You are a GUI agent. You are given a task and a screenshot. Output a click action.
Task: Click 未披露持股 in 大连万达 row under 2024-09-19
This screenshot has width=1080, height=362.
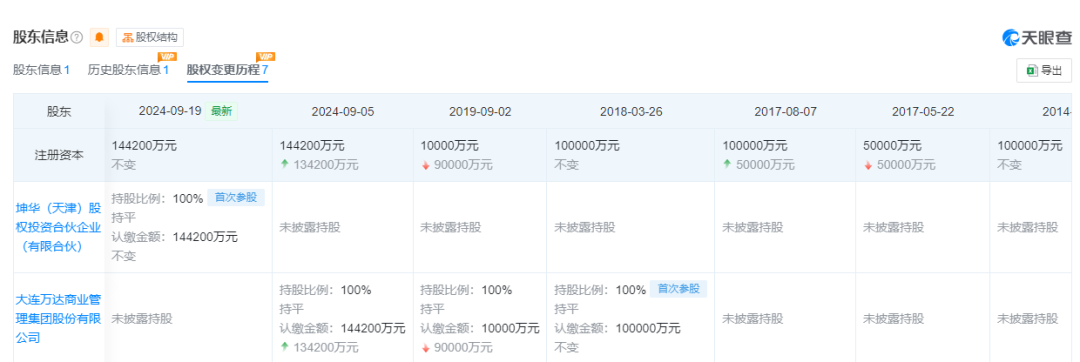(x=142, y=319)
